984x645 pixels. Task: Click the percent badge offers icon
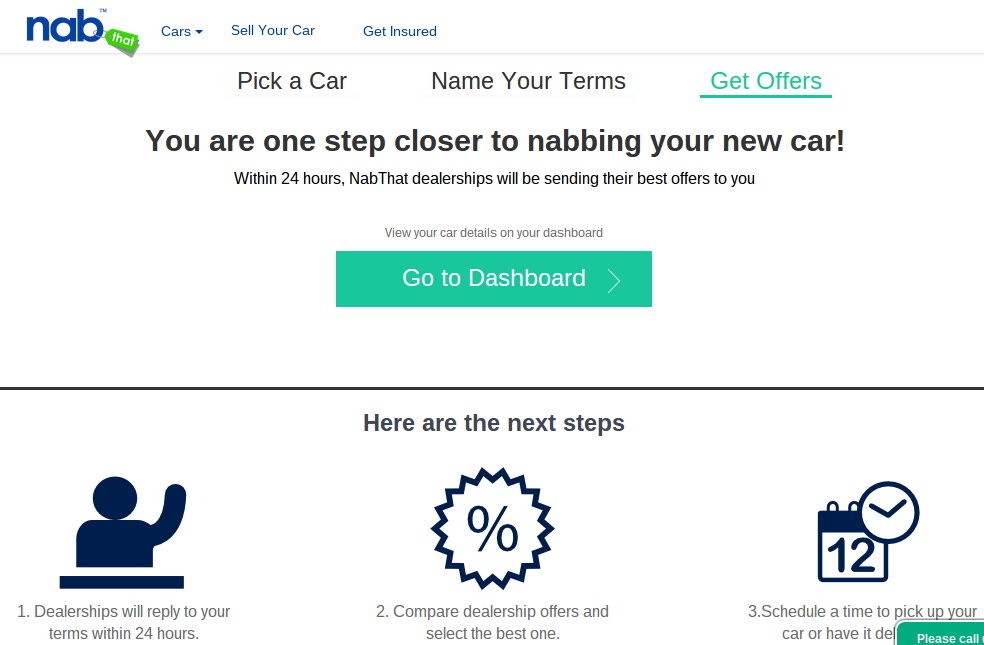pos(493,528)
